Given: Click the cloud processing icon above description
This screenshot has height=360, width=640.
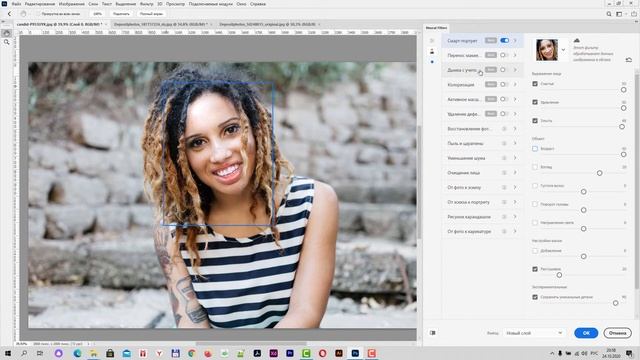Looking at the screenshot, I should click(x=577, y=40).
